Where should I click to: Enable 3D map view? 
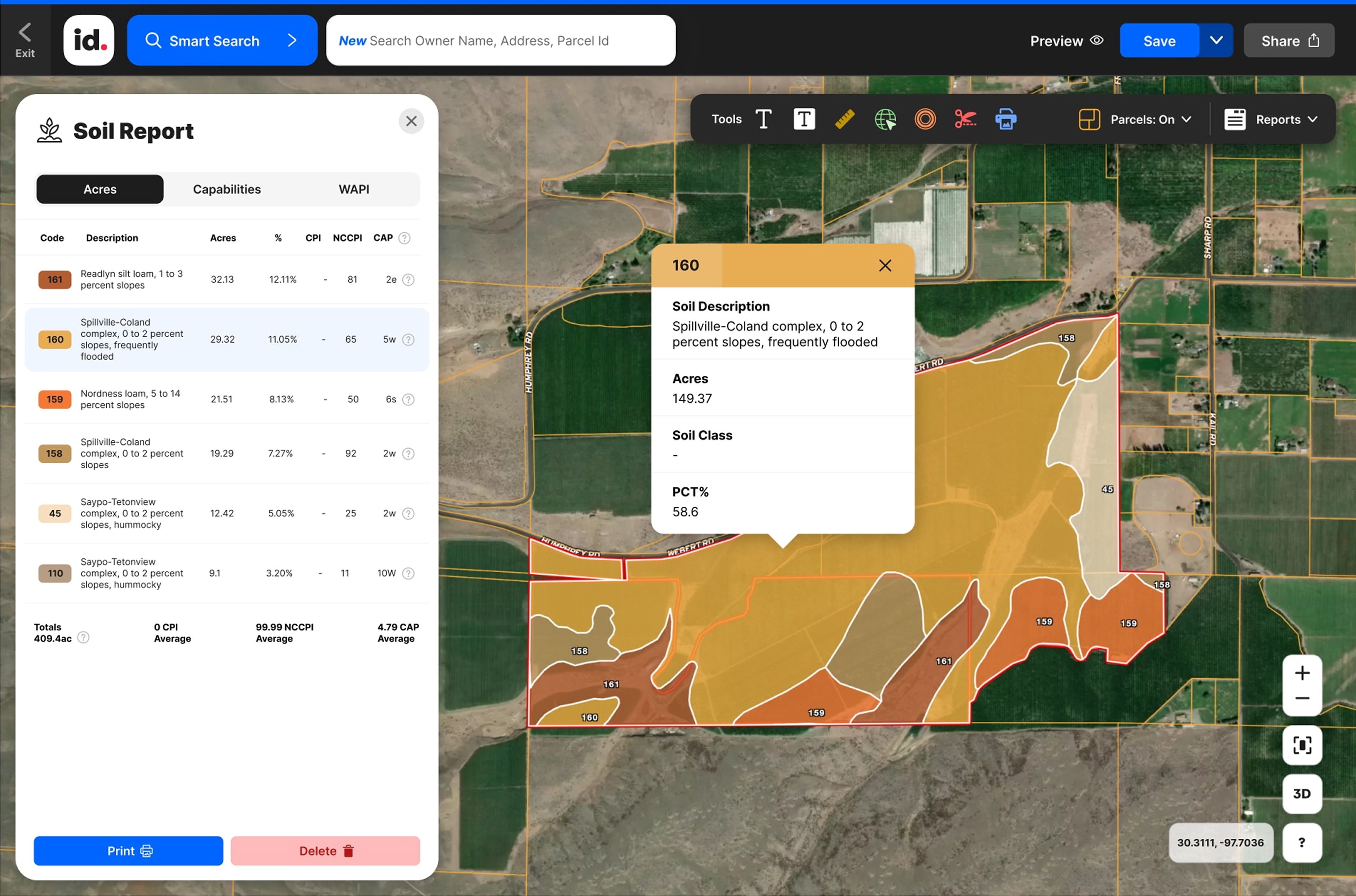point(1302,793)
